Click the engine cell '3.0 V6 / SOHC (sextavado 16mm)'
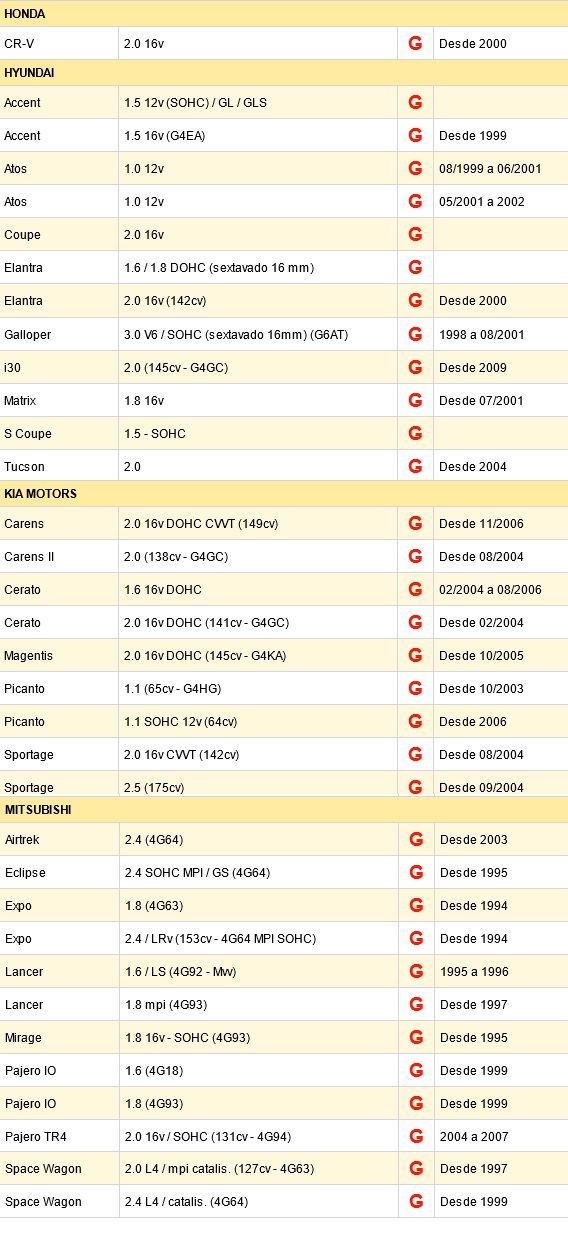The width and height of the screenshot is (568, 1237). click(258, 334)
